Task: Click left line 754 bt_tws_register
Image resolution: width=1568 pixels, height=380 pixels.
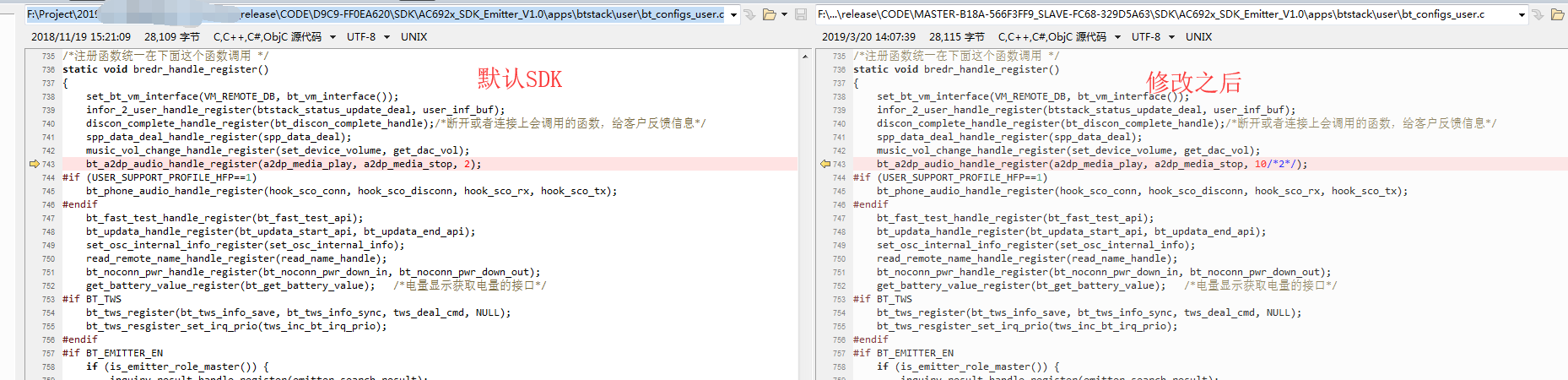Action: pos(298,312)
